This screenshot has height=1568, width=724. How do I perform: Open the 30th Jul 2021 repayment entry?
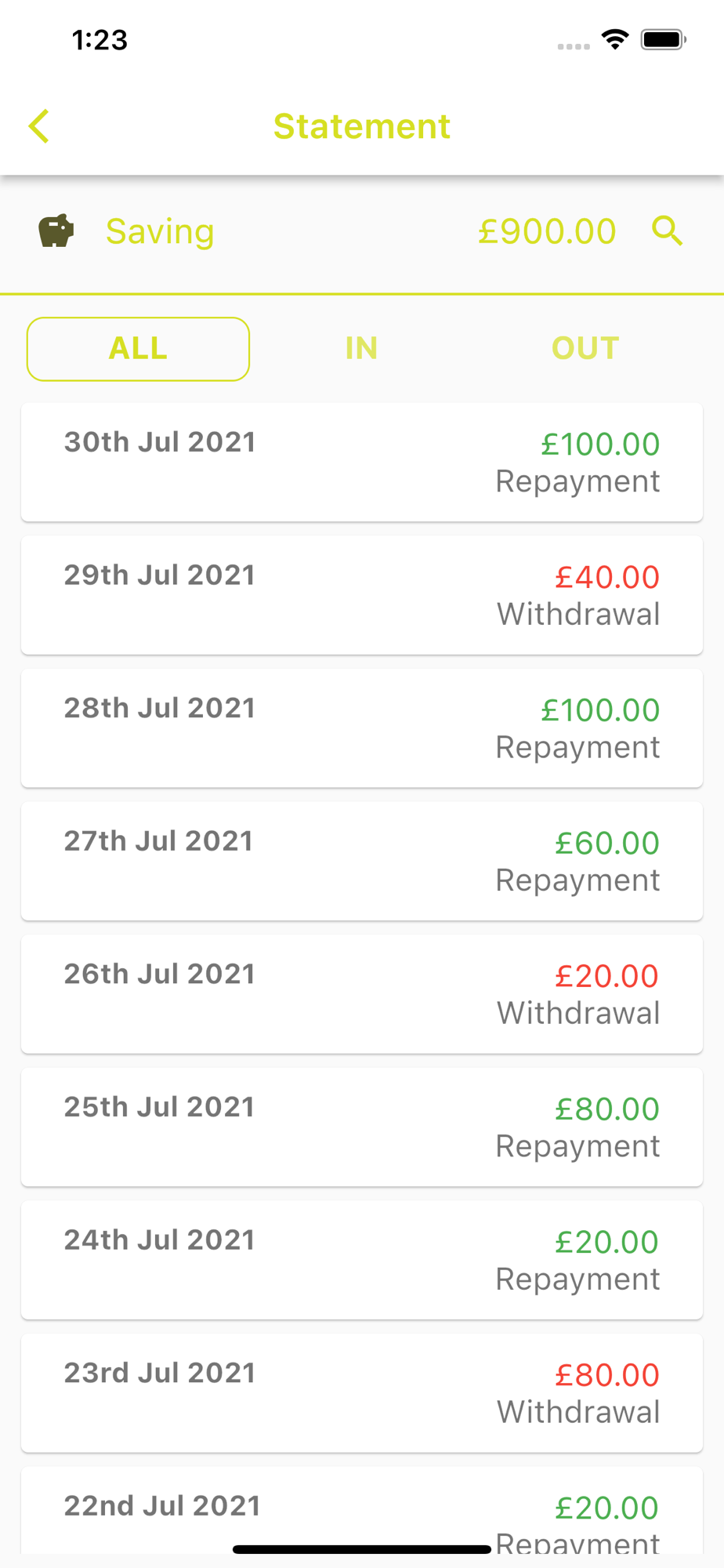[361, 463]
